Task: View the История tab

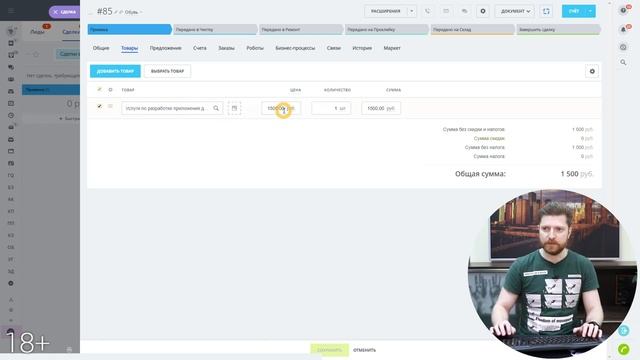Action: (x=362, y=48)
